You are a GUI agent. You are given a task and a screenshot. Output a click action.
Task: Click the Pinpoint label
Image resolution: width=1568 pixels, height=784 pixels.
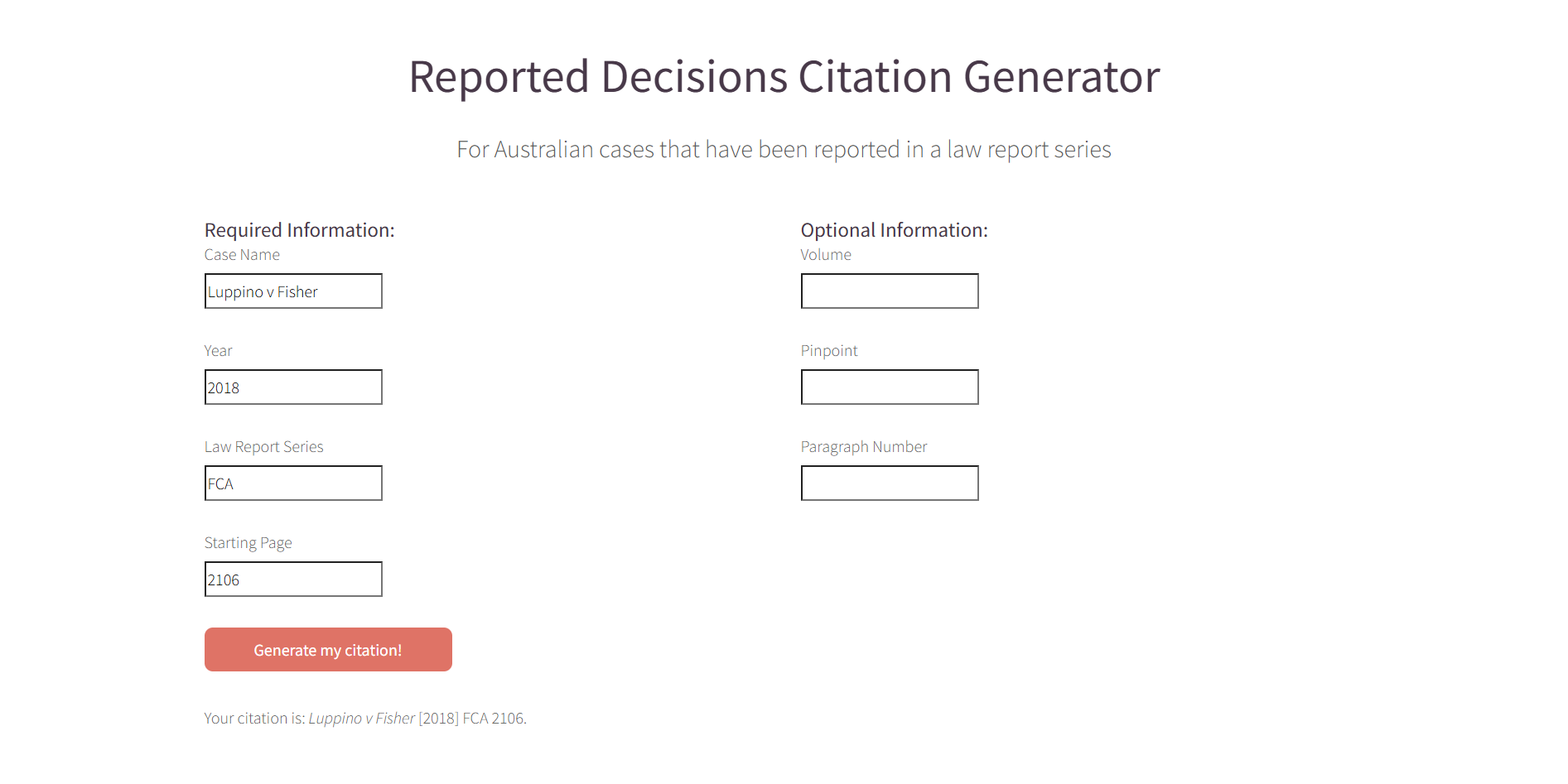point(828,350)
